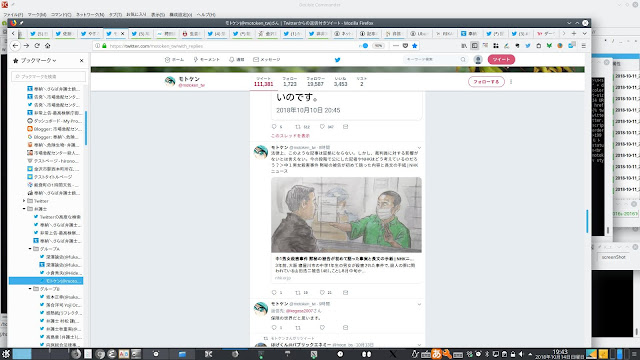Click the bookmark search field
The width and height of the screenshot is (640, 360).
(49, 76)
